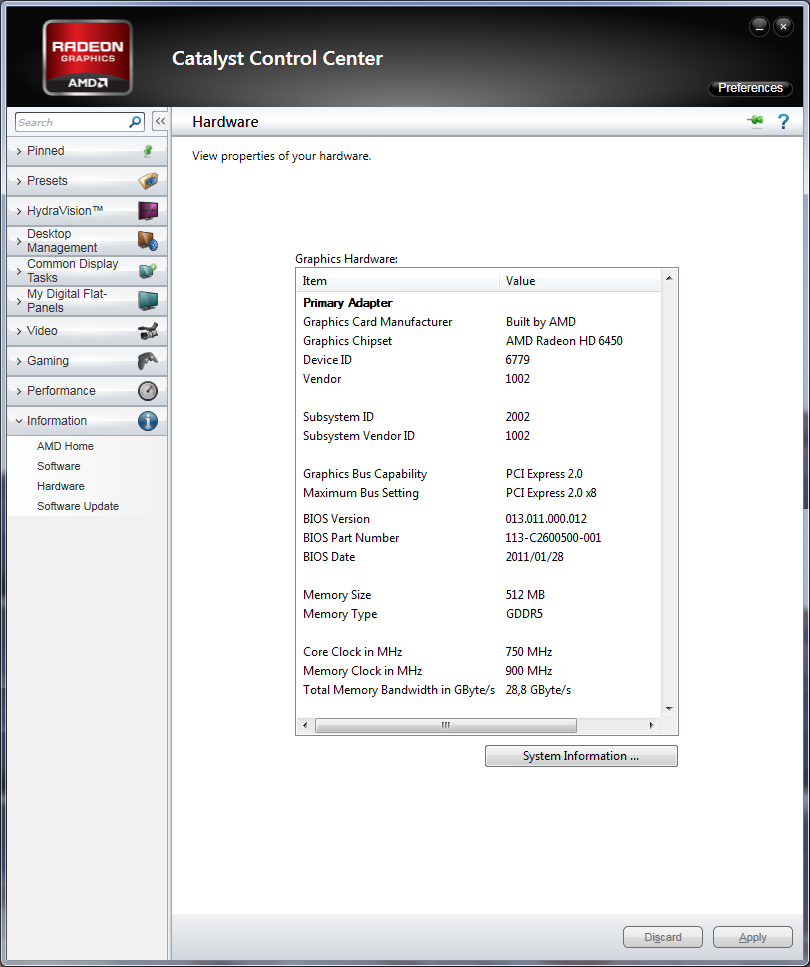Open the Preferences menu
The width and height of the screenshot is (810, 967).
point(750,88)
